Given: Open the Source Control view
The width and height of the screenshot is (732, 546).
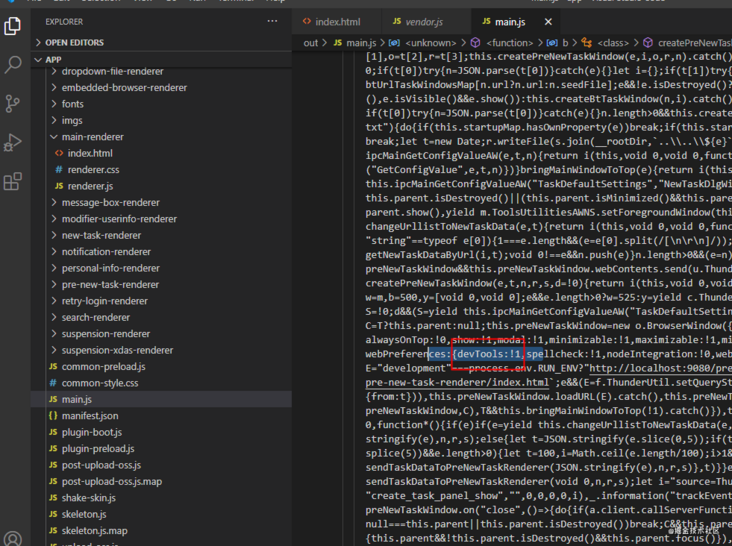Looking at the screenshot, I should pos(13,104).
